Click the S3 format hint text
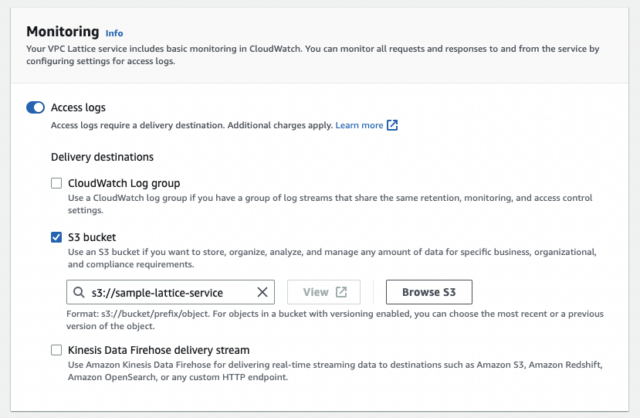640x418 pixels. click(335, 320)
